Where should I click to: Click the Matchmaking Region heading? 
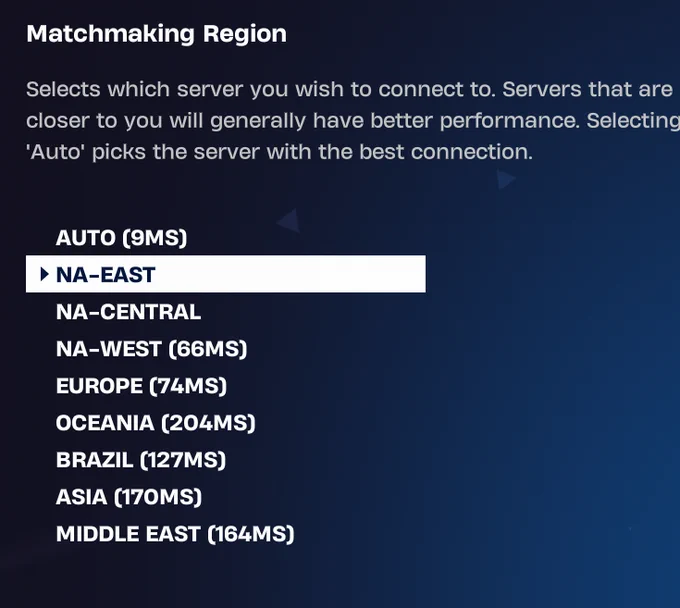[156, 34]
